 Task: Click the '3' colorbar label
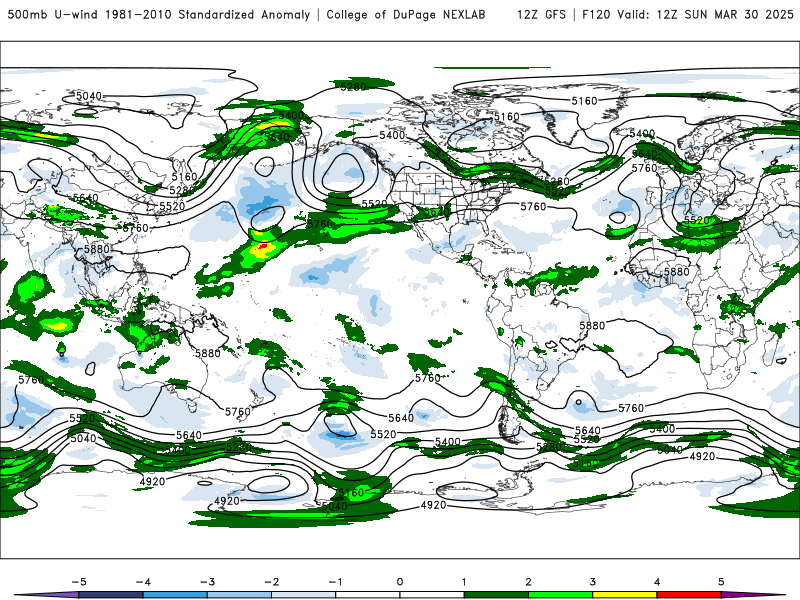(593, 582)
